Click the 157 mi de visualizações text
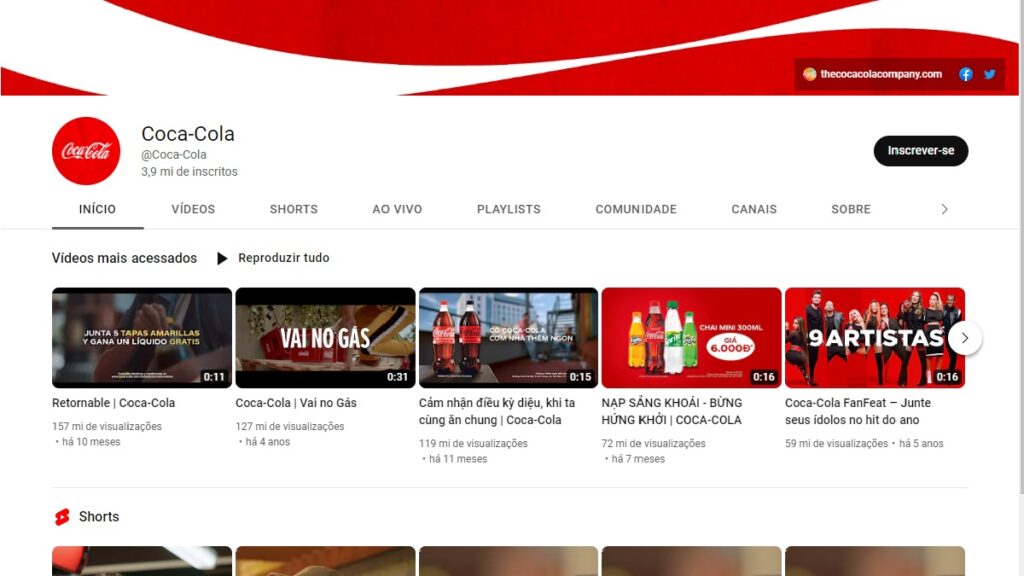The height and width of the screenshot is (576, 1024). click(107, 426)
